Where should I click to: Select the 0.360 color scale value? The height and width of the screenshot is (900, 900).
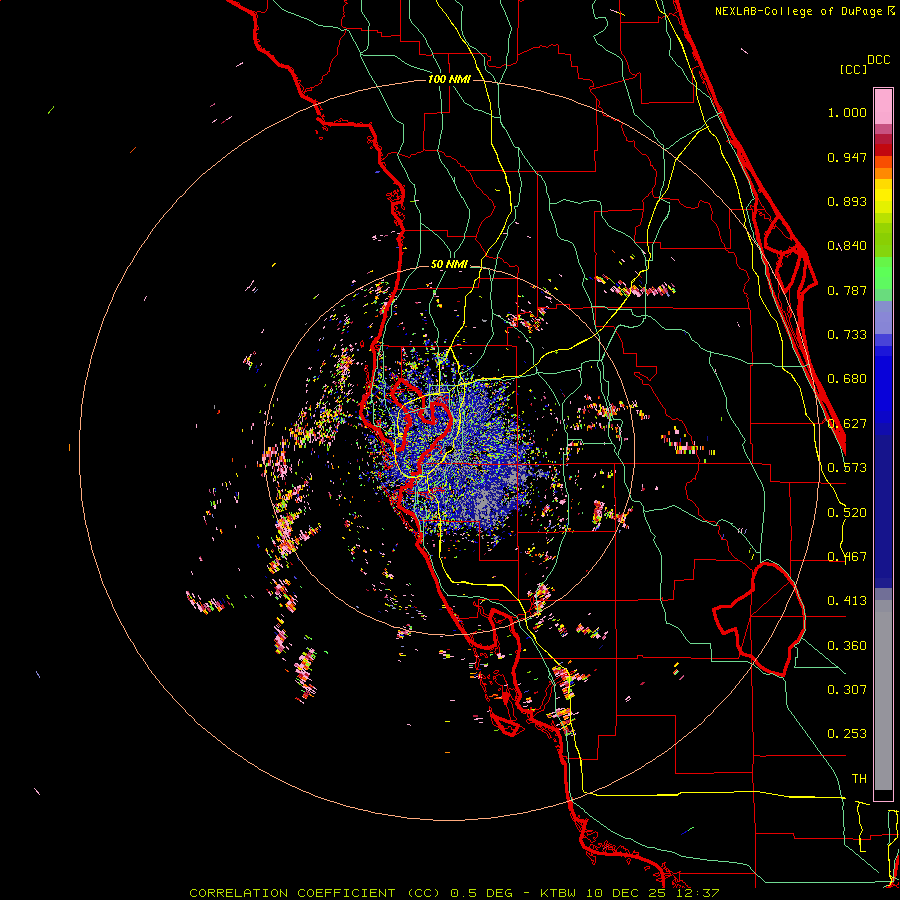point(847,646)
